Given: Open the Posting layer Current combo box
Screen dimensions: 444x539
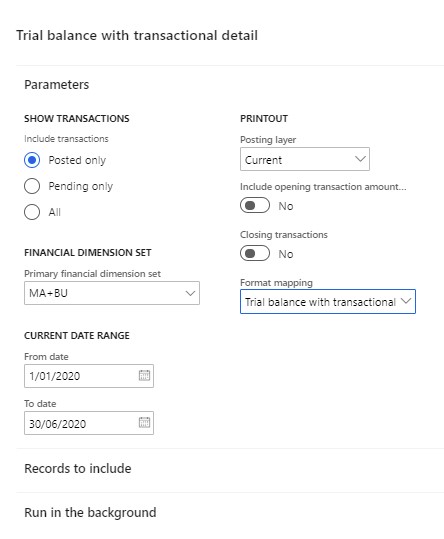Looking at the screenshot, I should point(305,159).
